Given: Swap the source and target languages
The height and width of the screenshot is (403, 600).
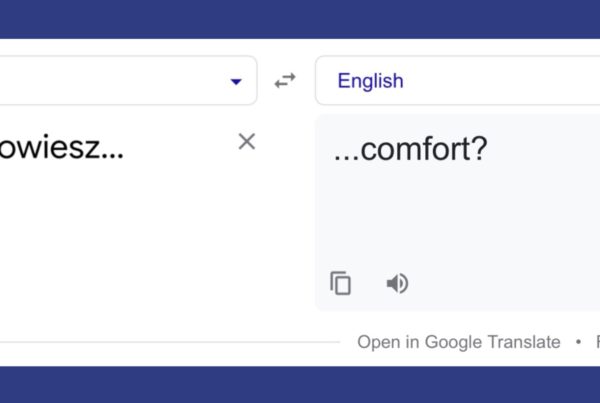Looking at the screenshot, I should [x=286, y=81].
